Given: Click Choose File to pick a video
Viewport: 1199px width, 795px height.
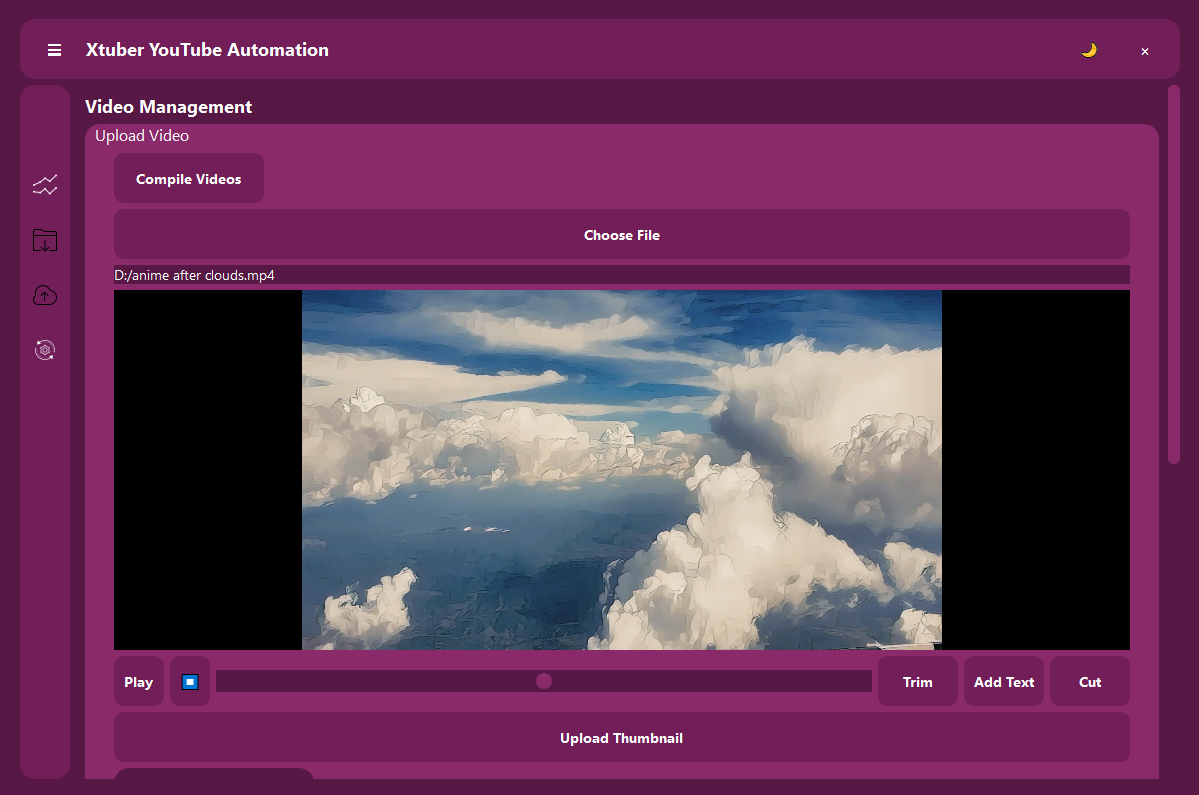Looking at the screenshot, I should tap(621, 235).
